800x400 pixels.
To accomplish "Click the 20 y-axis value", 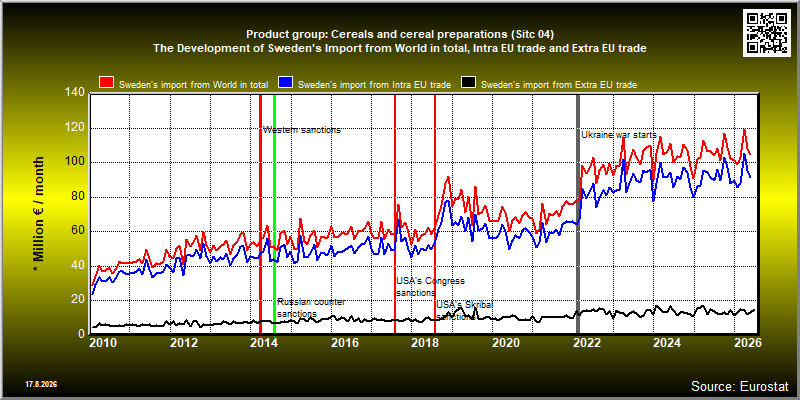I will [78, 301].
